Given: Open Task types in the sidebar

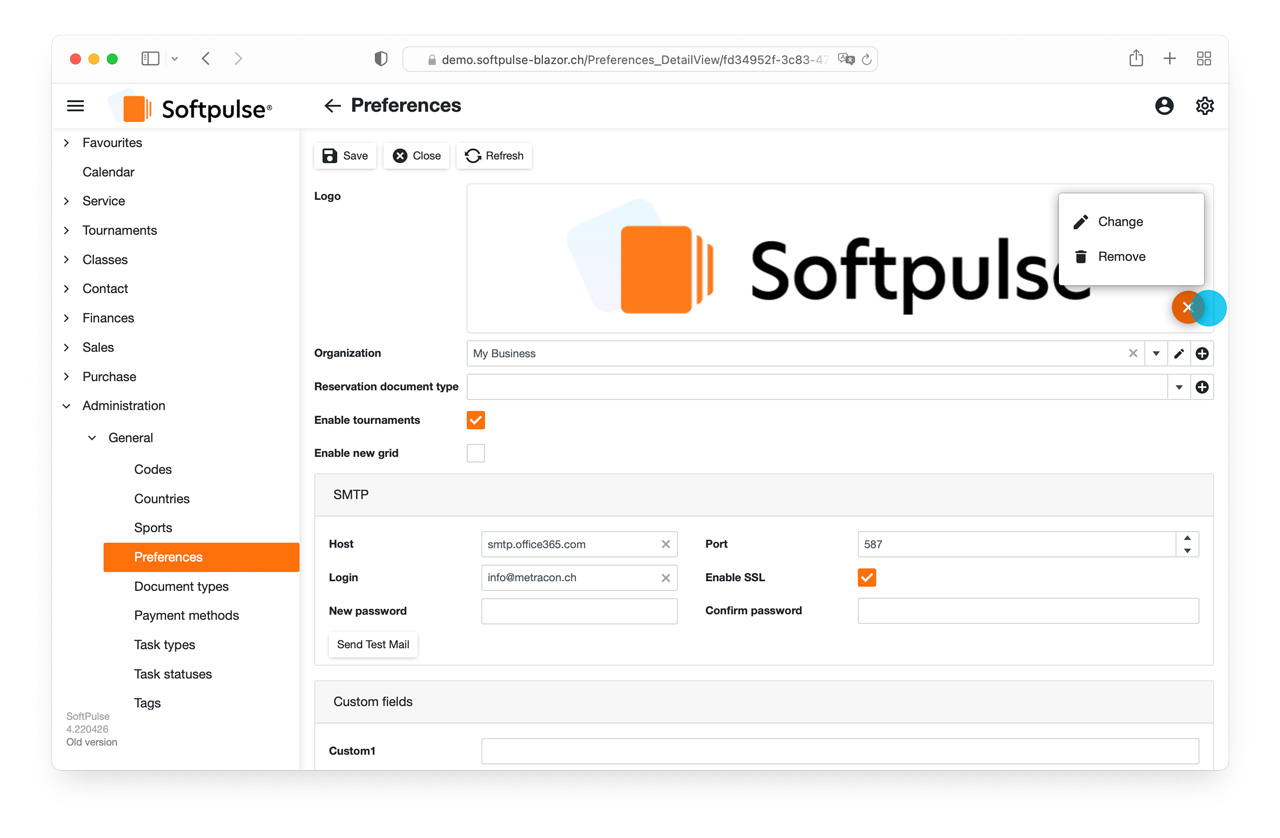Looking at the screenshot, I should [164, 645].
